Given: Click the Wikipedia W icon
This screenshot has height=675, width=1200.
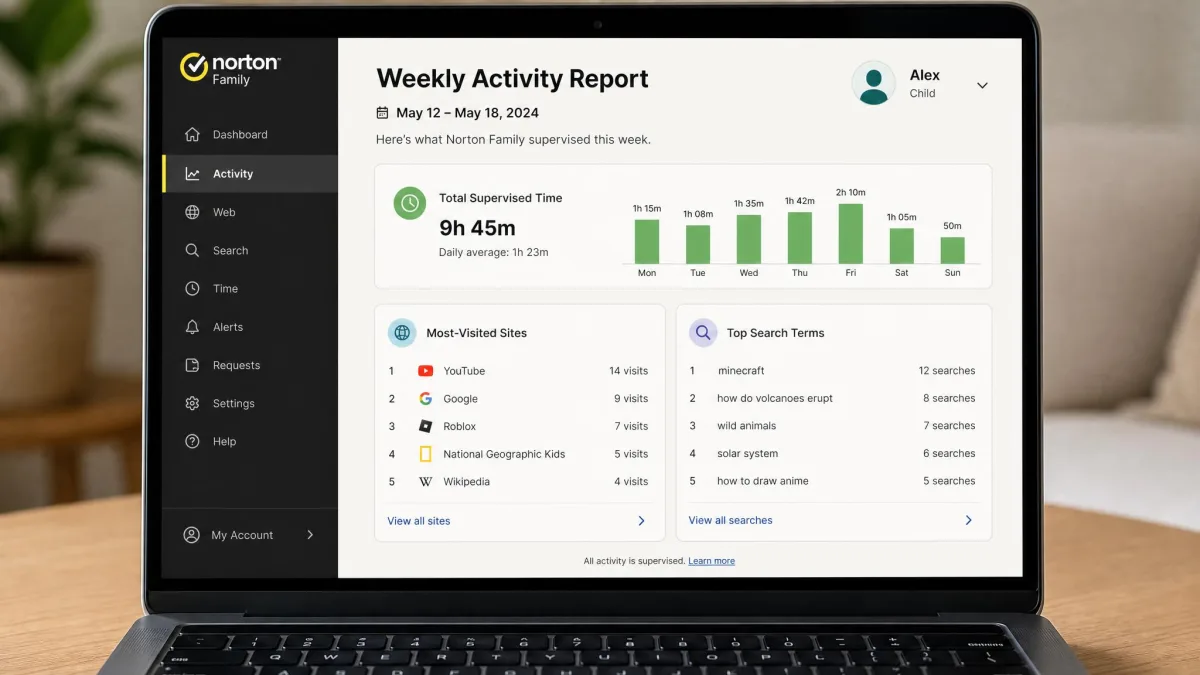Looking at the screenshot, I should point(425,481).
